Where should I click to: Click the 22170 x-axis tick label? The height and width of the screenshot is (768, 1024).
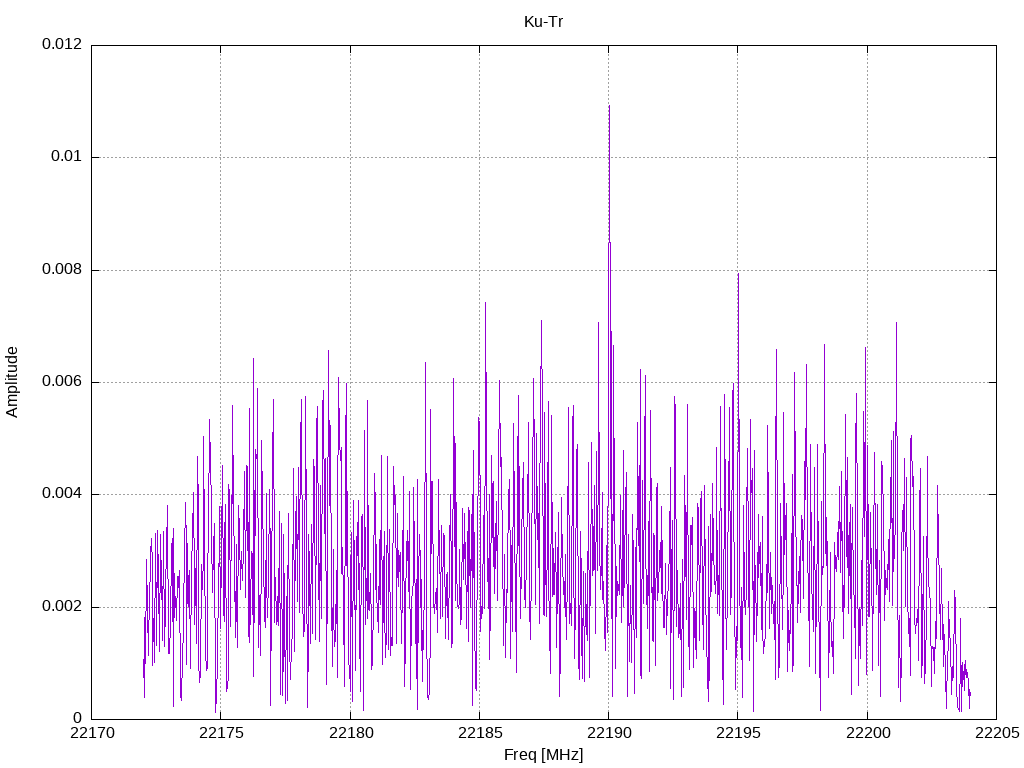91,733
